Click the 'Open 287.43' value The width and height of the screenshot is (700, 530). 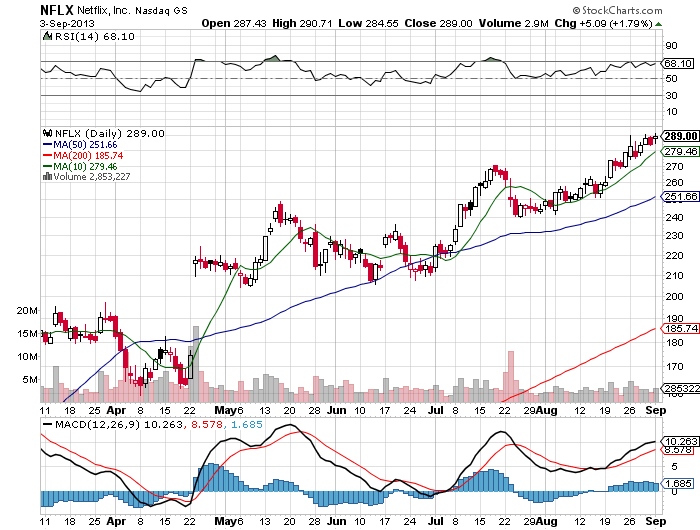233,23
